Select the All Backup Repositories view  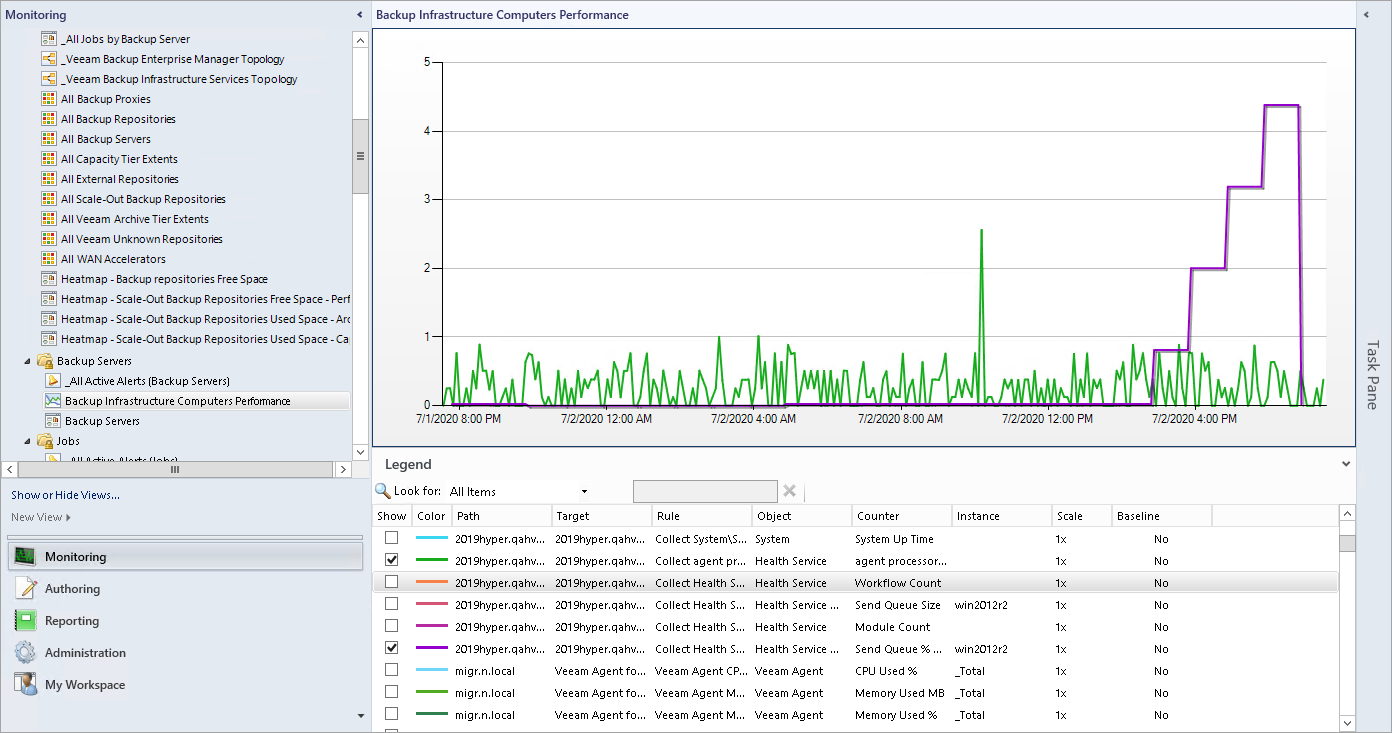click(118, 119)
